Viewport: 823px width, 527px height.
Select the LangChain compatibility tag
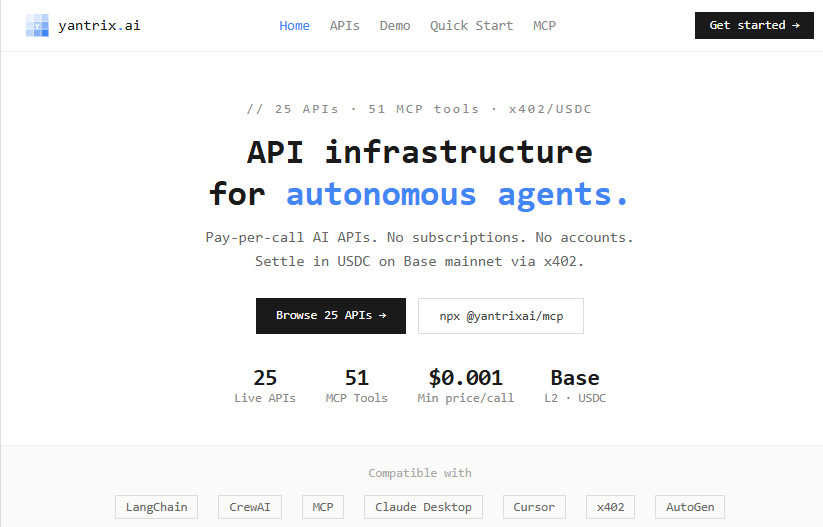tap(157, 507)
